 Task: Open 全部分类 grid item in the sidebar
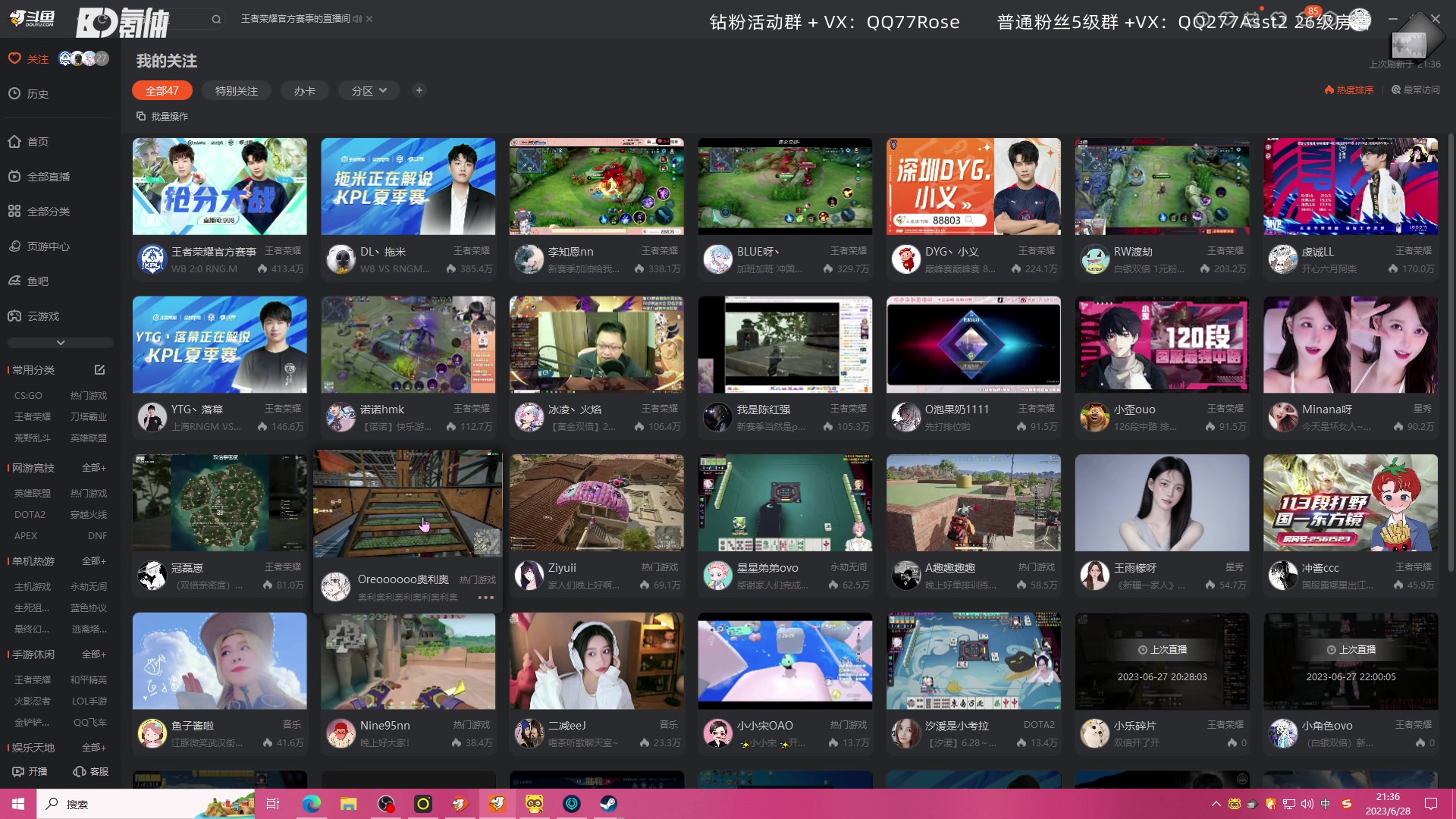click(39, 212)
